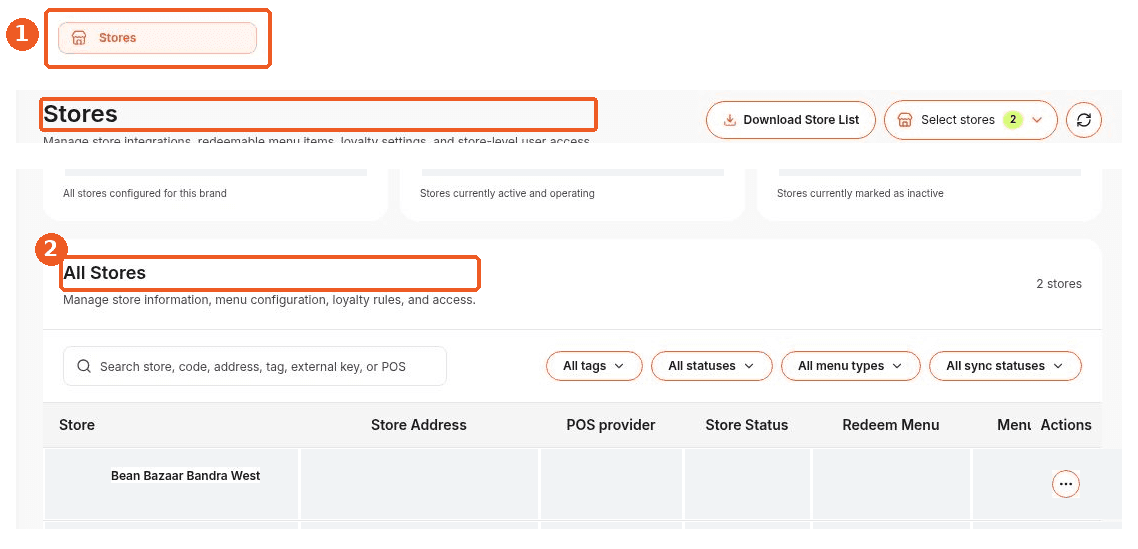1138x549 pixels.
Task: Click the Download Store List button
Action: coord(790,120)
